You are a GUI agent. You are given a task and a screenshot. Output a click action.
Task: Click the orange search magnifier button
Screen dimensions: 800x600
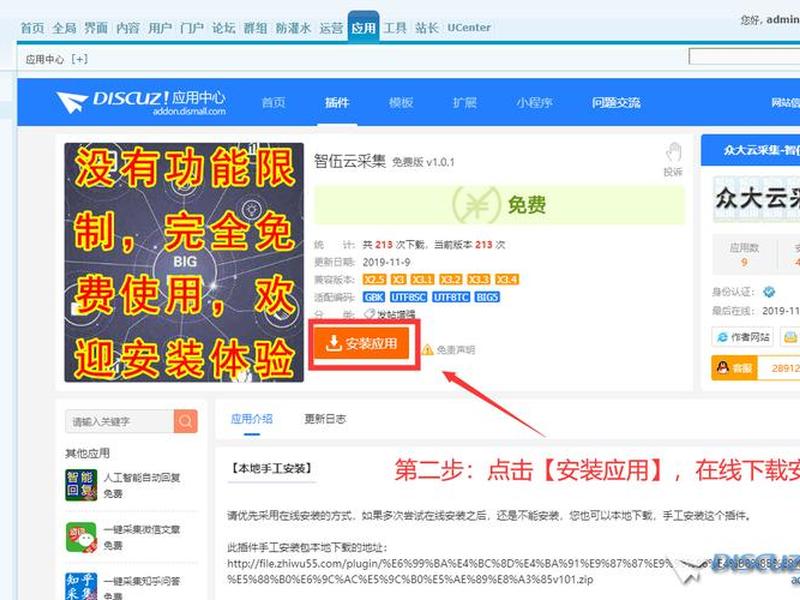[x=186, y=421]
